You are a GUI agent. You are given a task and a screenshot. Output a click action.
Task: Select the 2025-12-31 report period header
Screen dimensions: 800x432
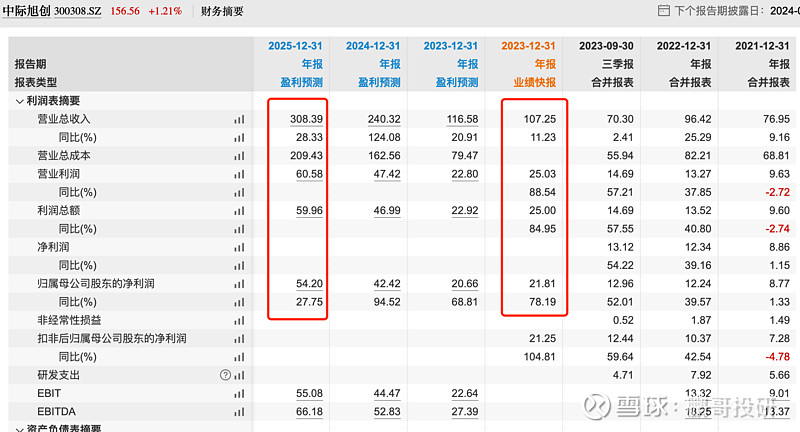[x=295, y=46]
